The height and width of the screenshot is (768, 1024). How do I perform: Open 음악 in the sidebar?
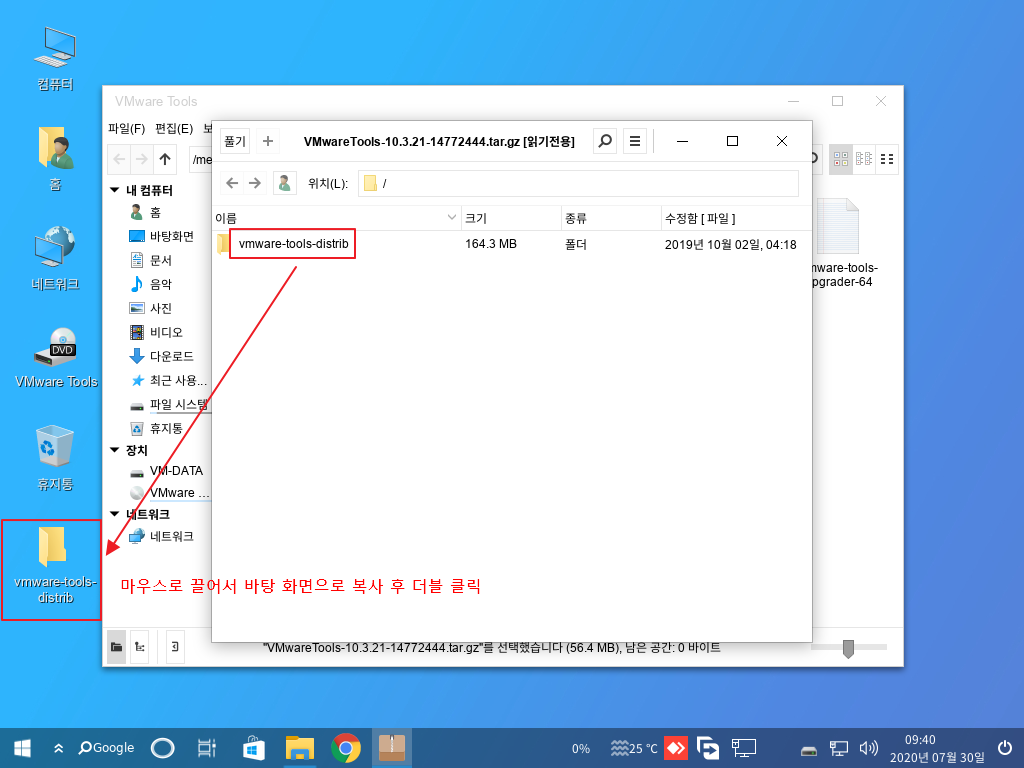pyautogui.click(x=151, y=284)
